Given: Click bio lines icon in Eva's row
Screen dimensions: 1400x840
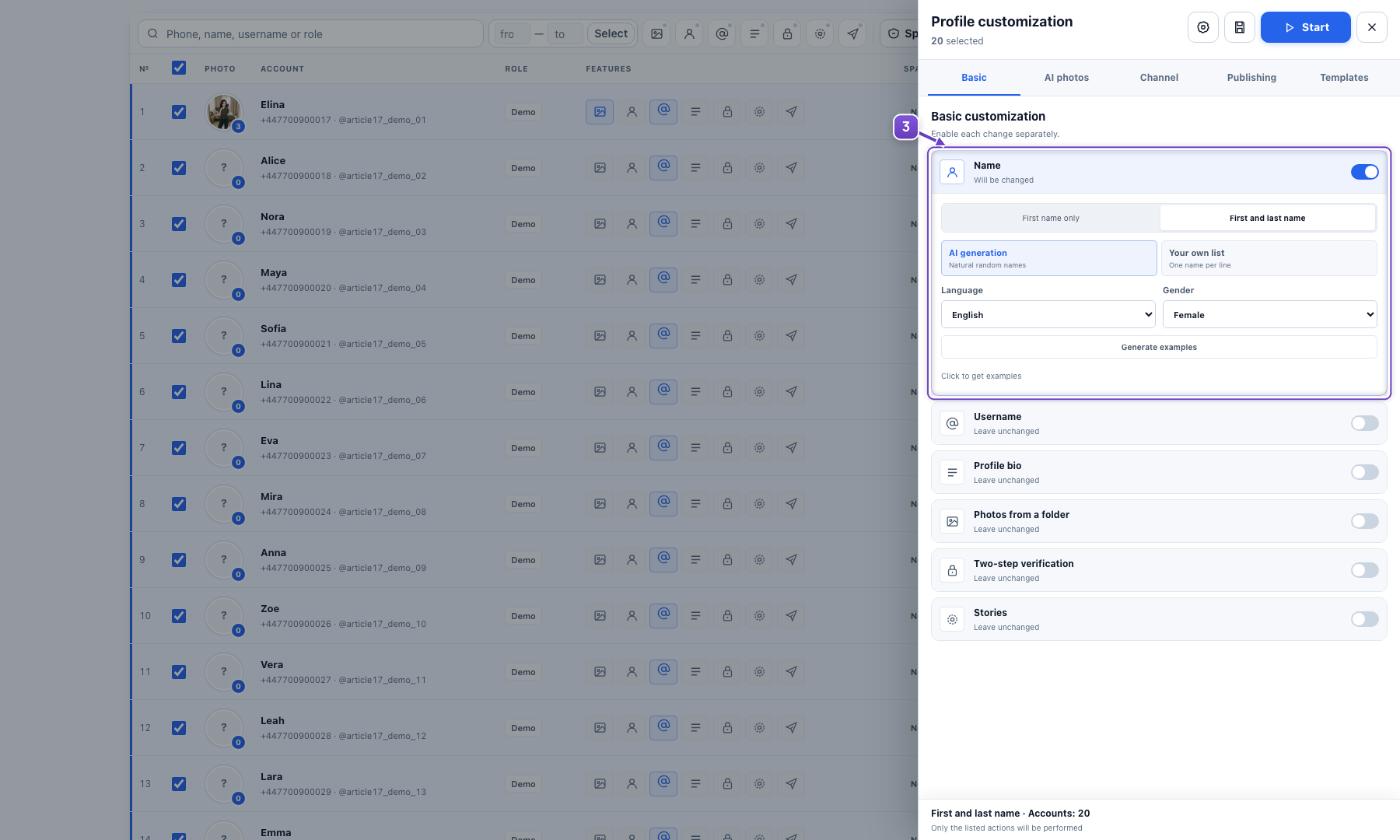Looking at the screenshot, I should (x=695, y=448).
